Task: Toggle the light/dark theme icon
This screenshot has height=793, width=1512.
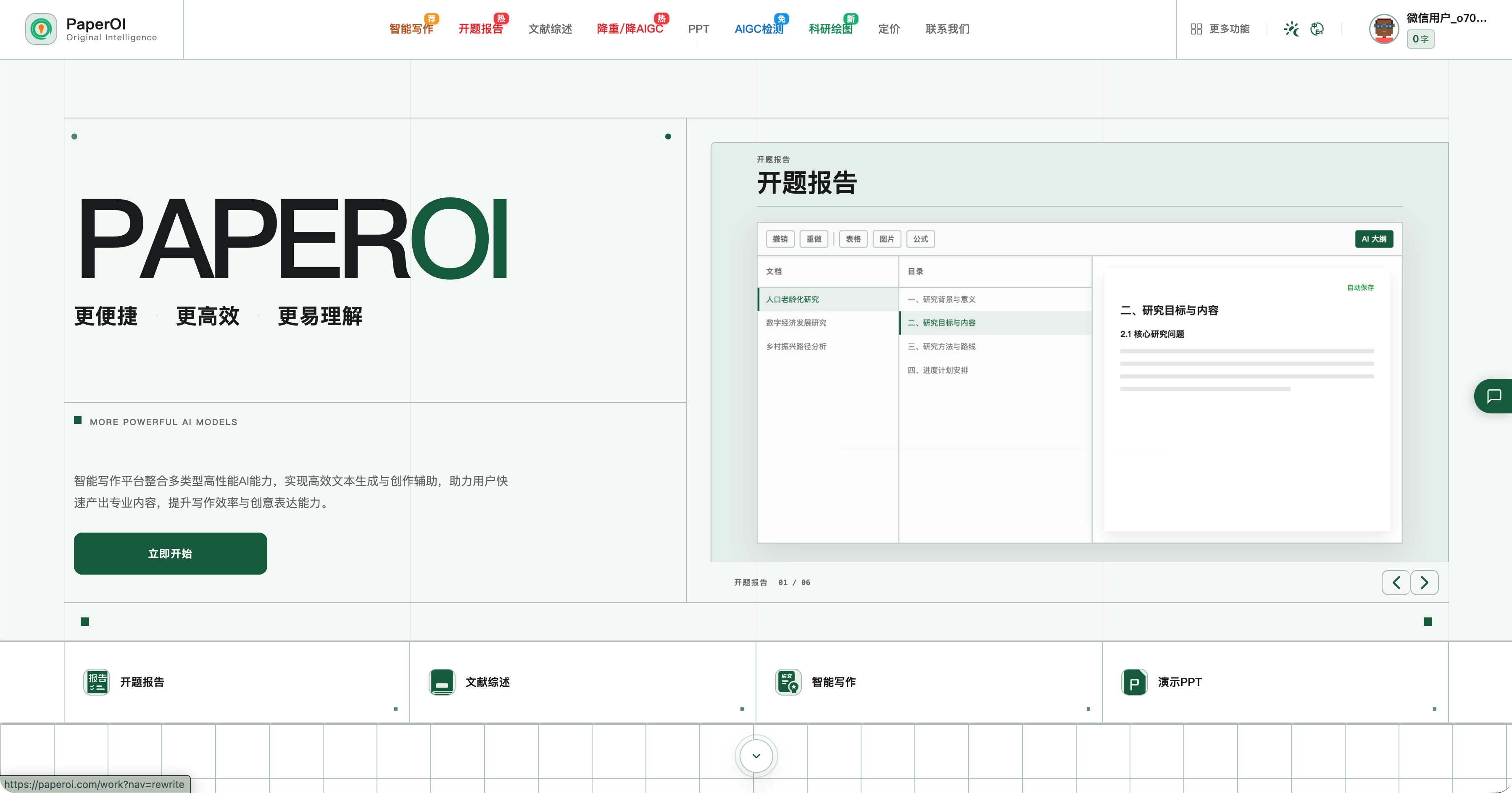Action: tap(1291, 29)
